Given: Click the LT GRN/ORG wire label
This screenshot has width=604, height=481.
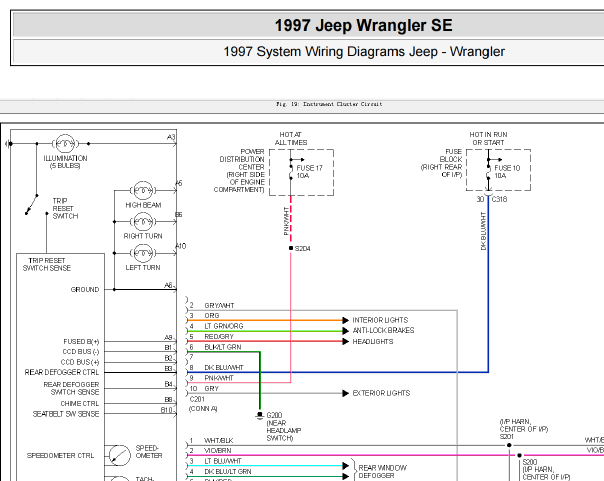Looking at the screenshot, I should coord(224,326).
